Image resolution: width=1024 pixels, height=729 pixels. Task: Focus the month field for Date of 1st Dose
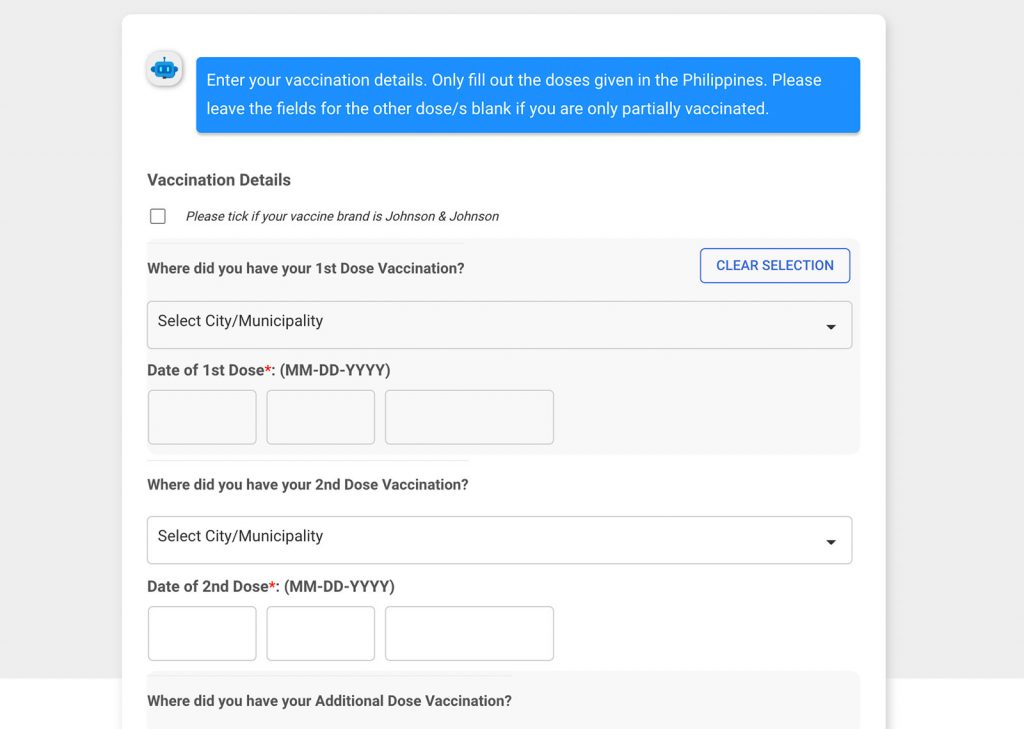[202, 417]
